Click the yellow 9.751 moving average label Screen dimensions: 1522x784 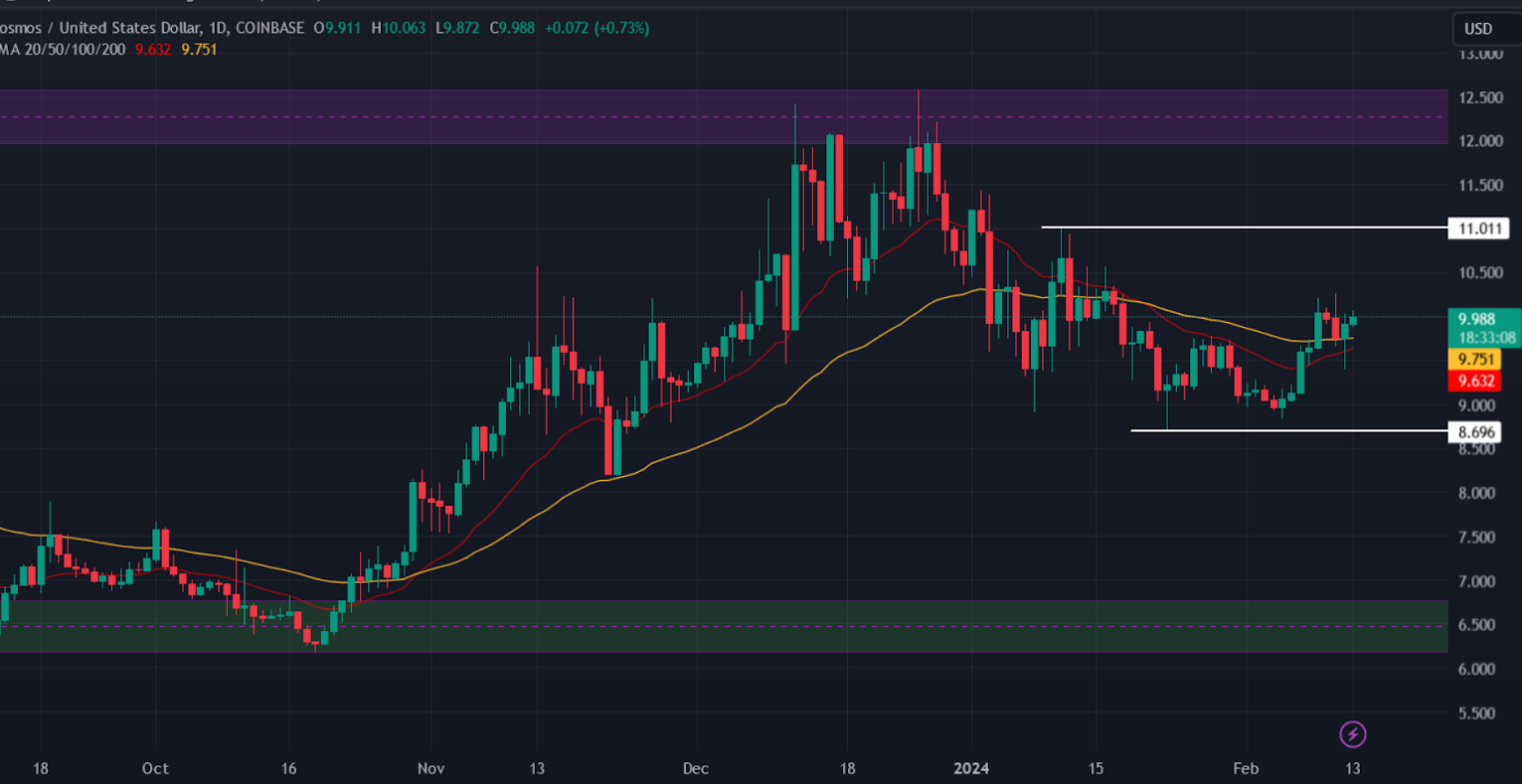(x=1475, y=360)
